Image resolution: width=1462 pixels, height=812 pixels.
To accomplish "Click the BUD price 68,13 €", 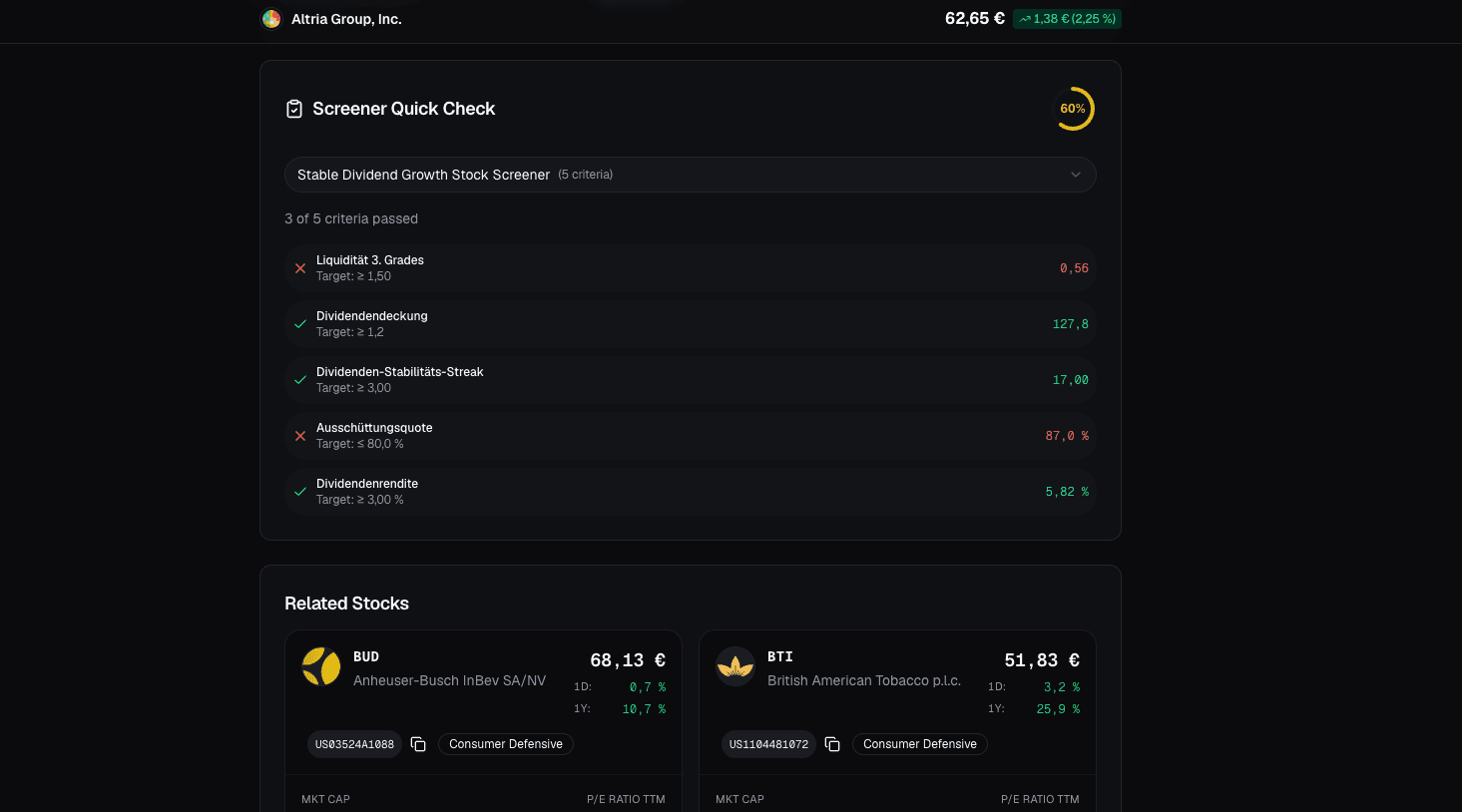I will [x=628, y=660].
